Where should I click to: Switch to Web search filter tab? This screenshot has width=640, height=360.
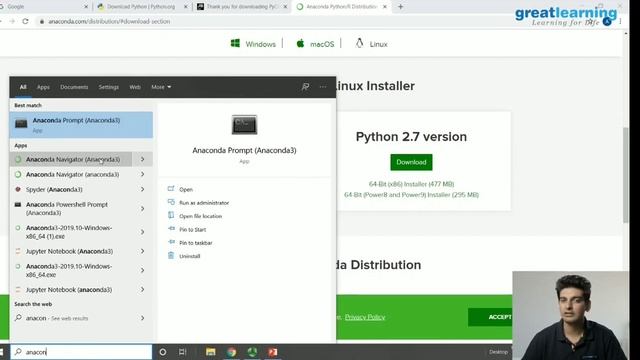pyautogui.click(x=135, y=87)
